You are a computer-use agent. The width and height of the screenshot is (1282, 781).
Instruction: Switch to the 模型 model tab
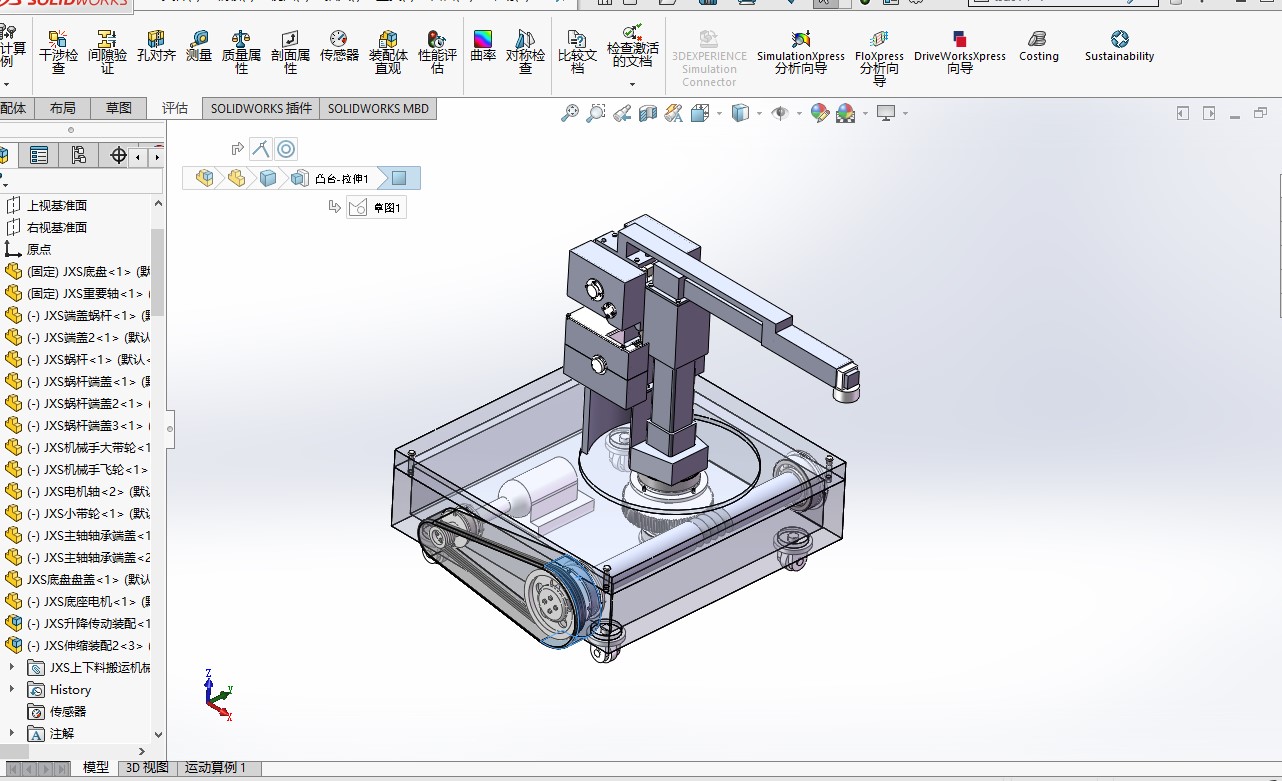tap(96, 768)
